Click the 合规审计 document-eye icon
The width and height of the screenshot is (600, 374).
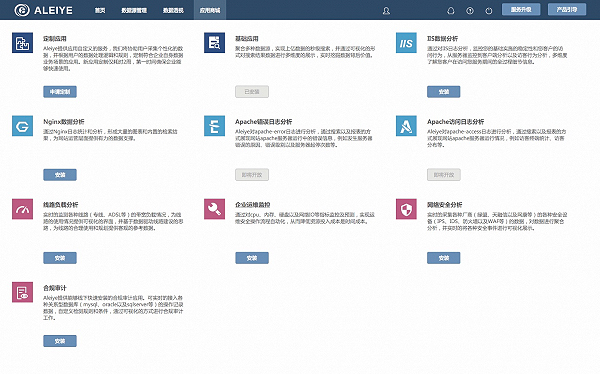point(22,292)
